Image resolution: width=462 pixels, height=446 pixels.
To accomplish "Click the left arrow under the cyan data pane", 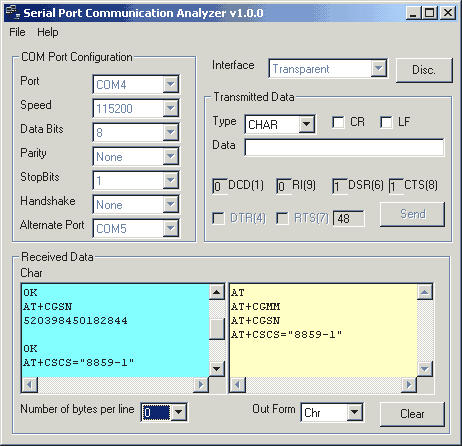I will coord(30,385).
